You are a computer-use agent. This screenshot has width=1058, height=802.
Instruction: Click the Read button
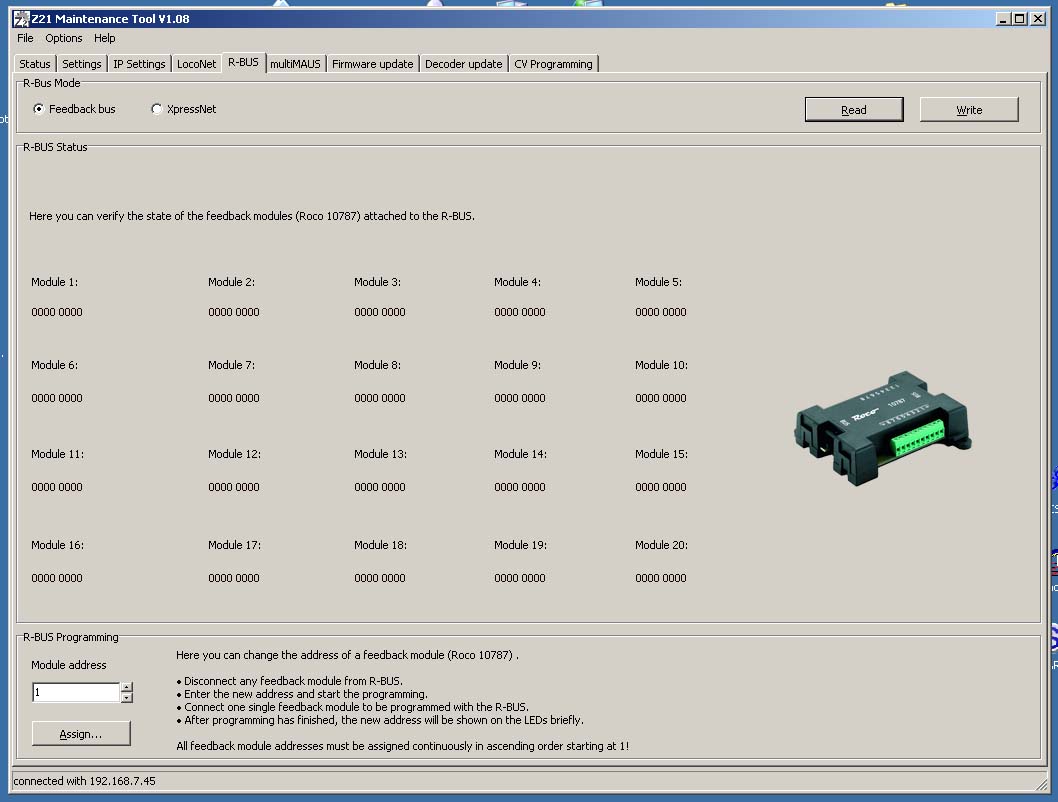tap(854, 109)
